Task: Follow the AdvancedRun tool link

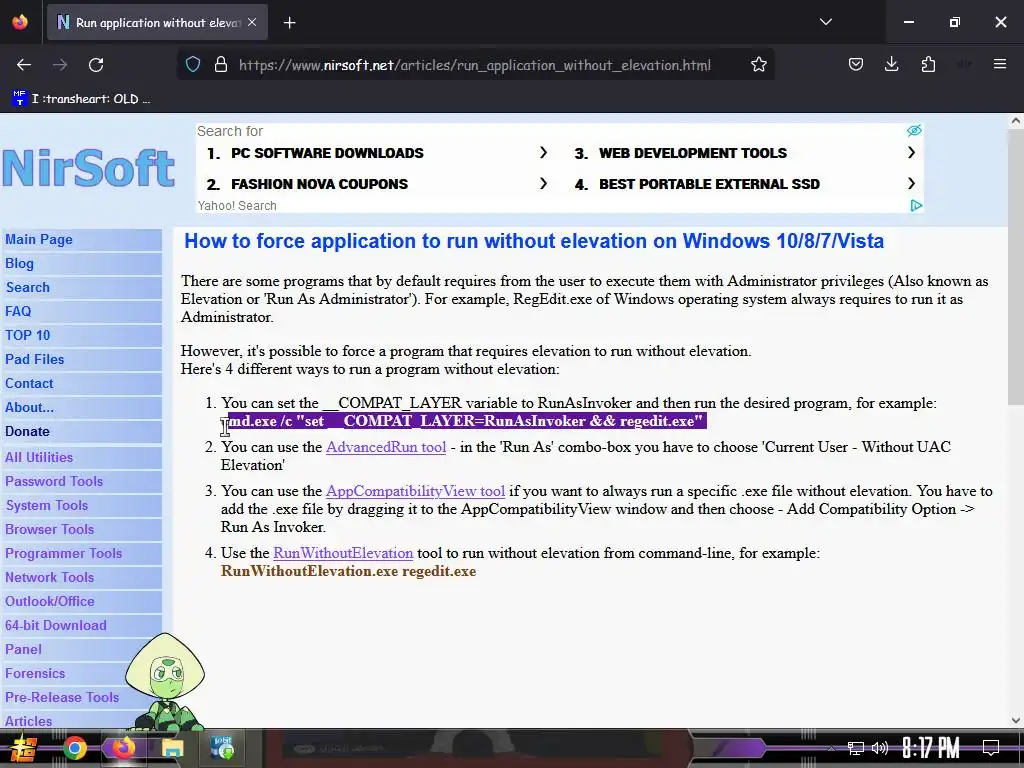Action: pos(386,447)
